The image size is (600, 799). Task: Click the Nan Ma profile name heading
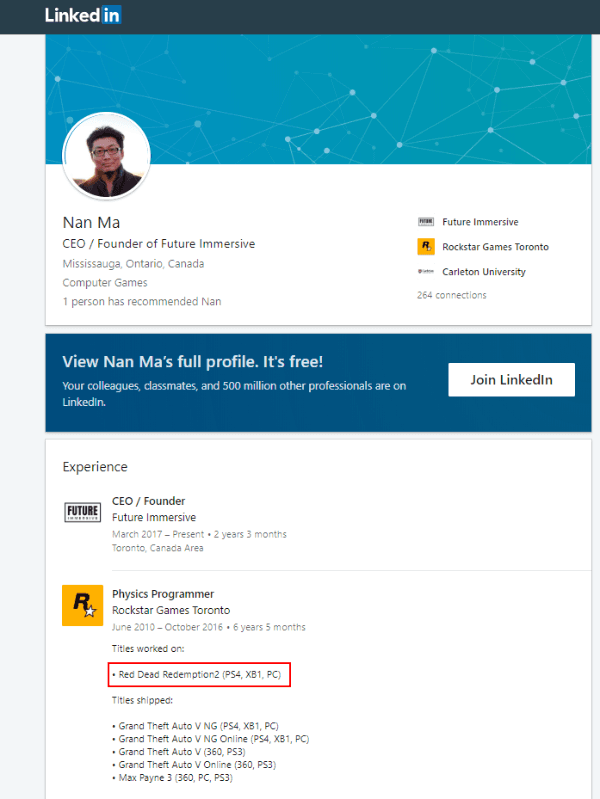tap(91, 222)
